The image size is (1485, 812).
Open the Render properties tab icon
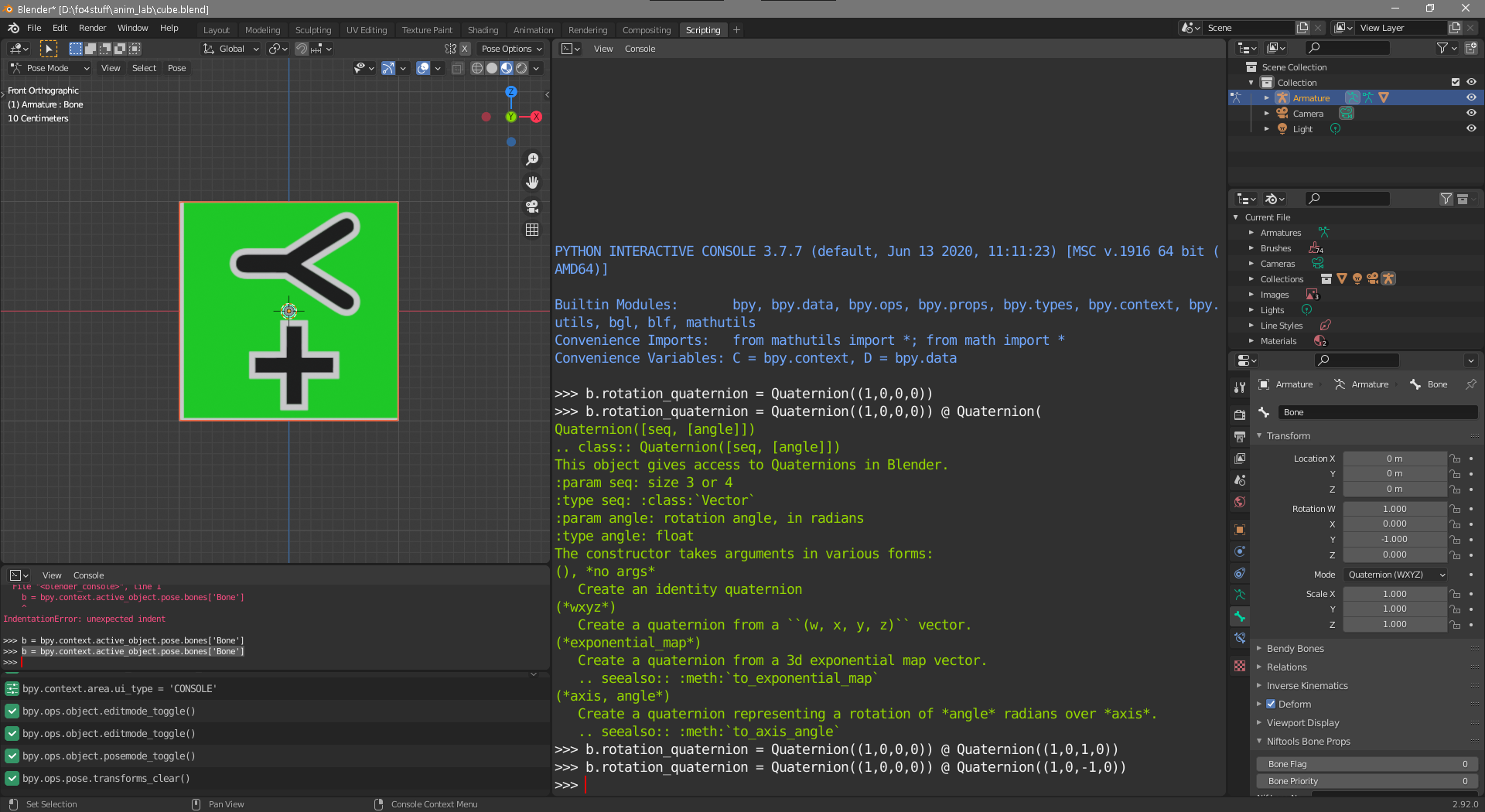click(x=1240, y=415)
